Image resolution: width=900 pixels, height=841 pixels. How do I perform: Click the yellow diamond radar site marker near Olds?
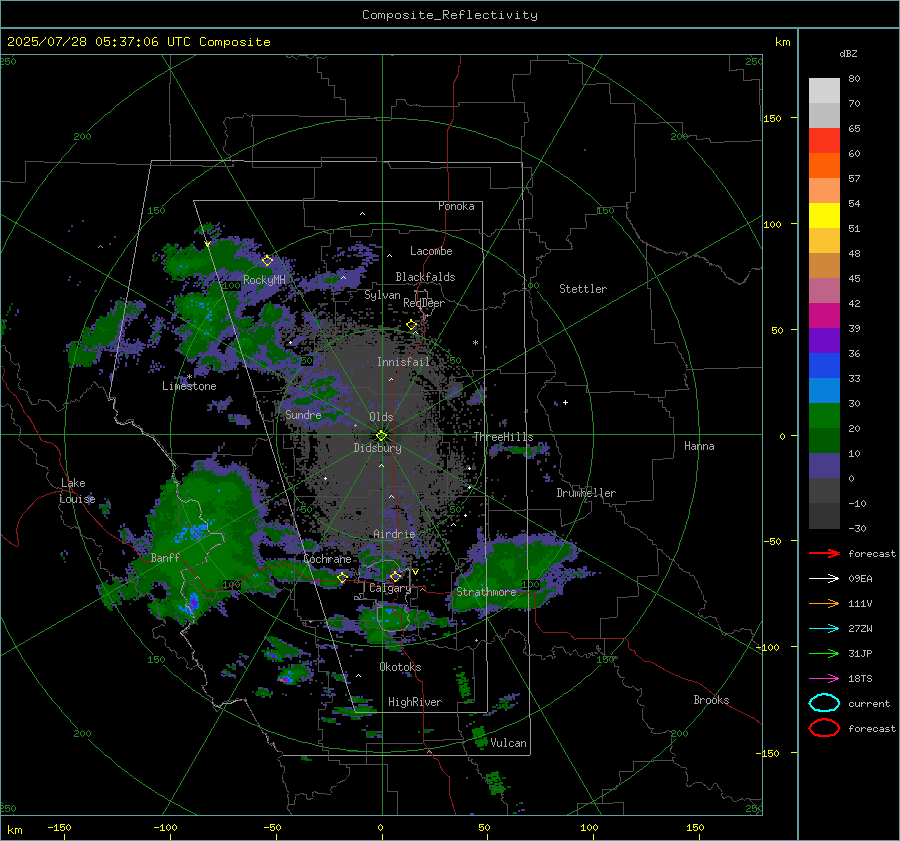coord(382,436)
